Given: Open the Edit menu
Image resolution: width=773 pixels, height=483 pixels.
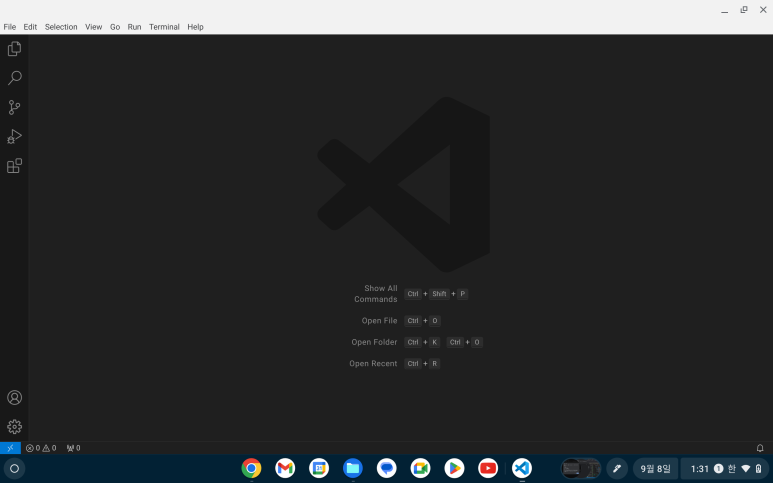Looking at the screenshot, I should pos(30,27).
